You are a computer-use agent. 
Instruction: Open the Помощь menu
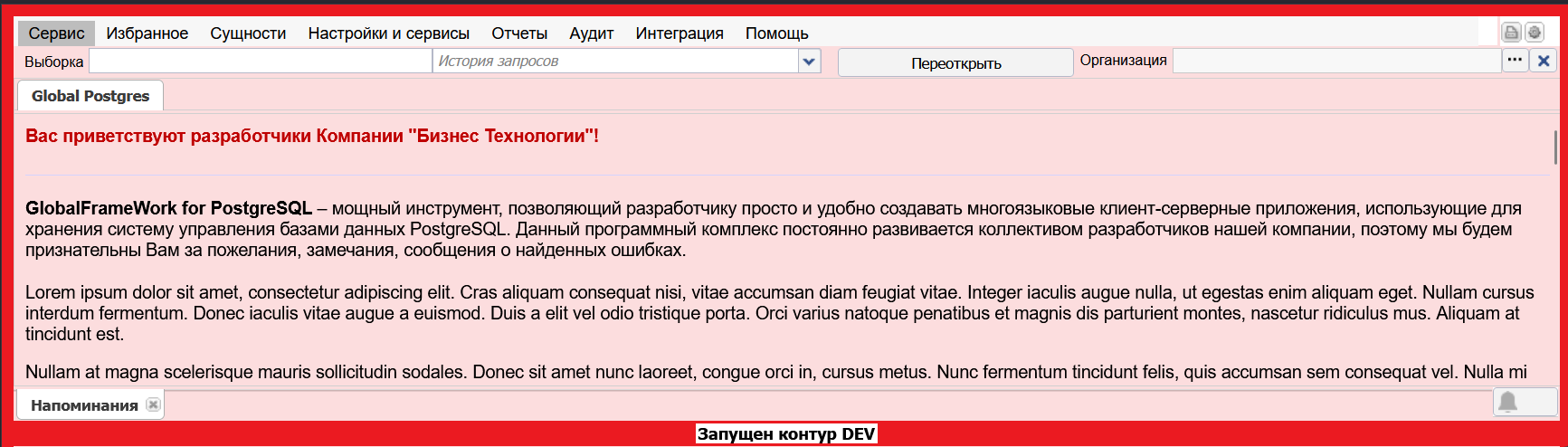coord(776,33)
